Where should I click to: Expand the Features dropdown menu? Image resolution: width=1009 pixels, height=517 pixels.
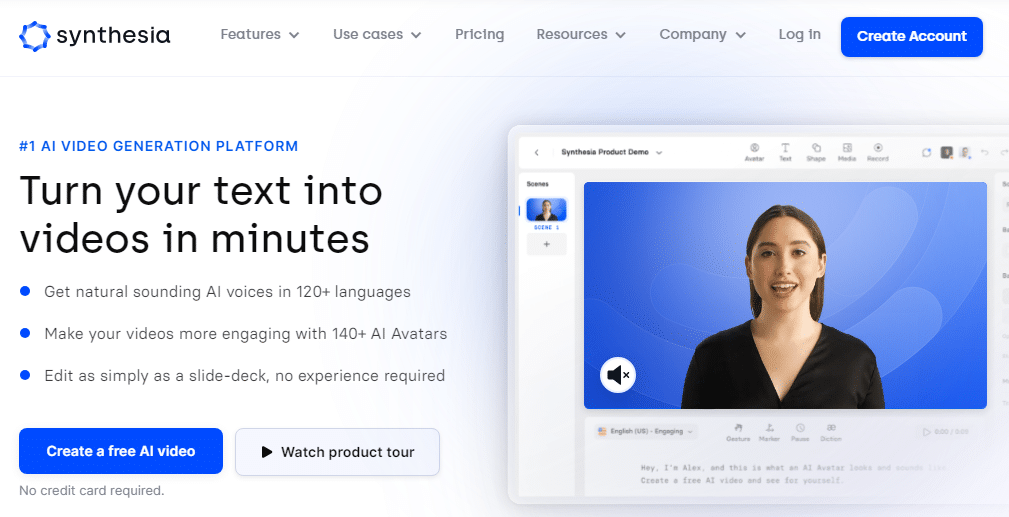259,35
